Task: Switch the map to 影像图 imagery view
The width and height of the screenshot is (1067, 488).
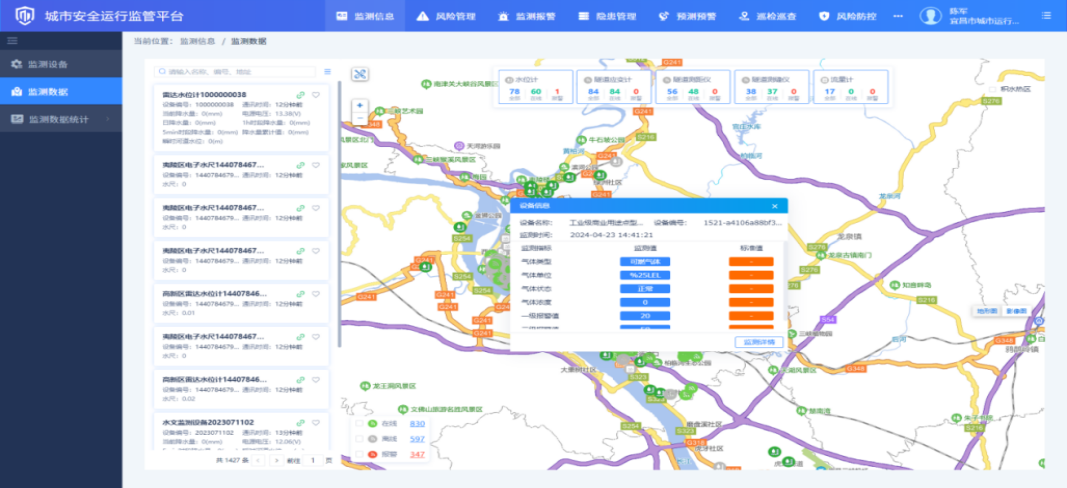Action: [x=1016, y=311]
